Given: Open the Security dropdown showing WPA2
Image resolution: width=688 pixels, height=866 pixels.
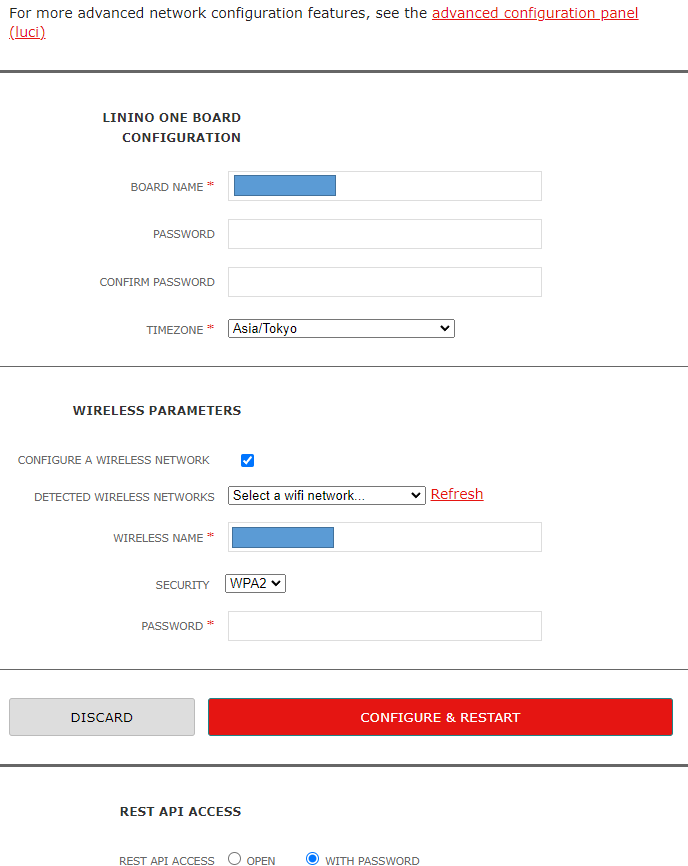Looking at the screenshot, I should click(256, 583).
